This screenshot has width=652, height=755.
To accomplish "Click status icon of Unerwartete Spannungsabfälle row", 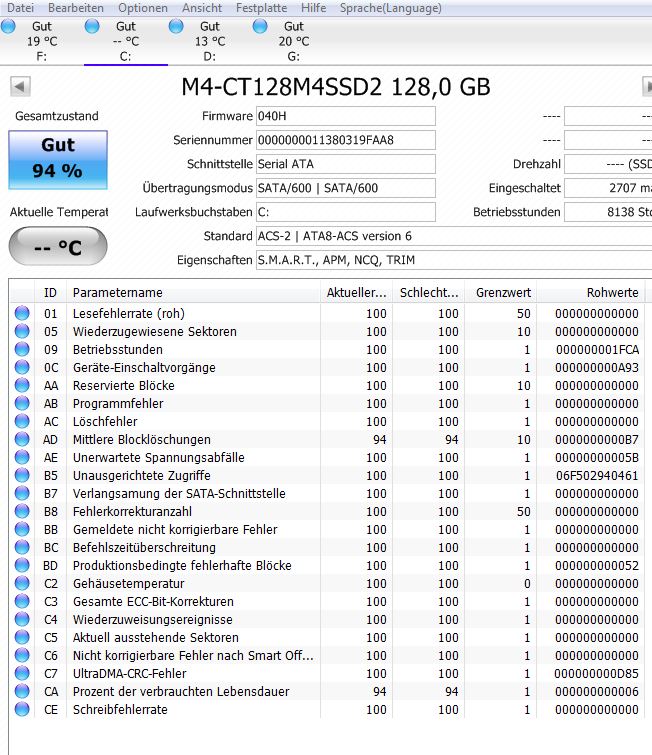I will (22, 457).
